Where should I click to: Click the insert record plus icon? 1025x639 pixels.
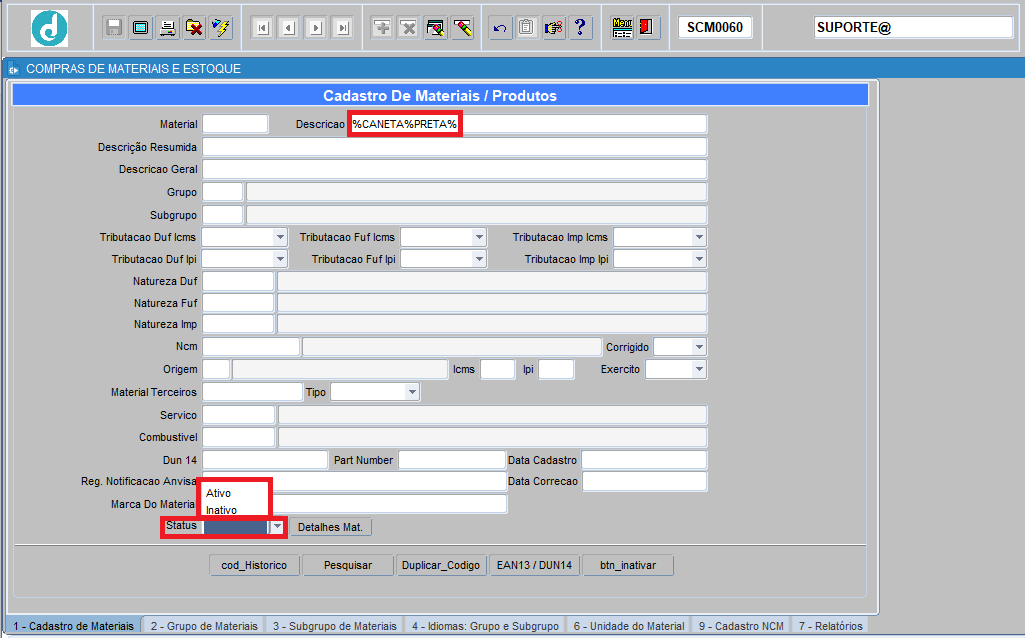tap(382, 27)
